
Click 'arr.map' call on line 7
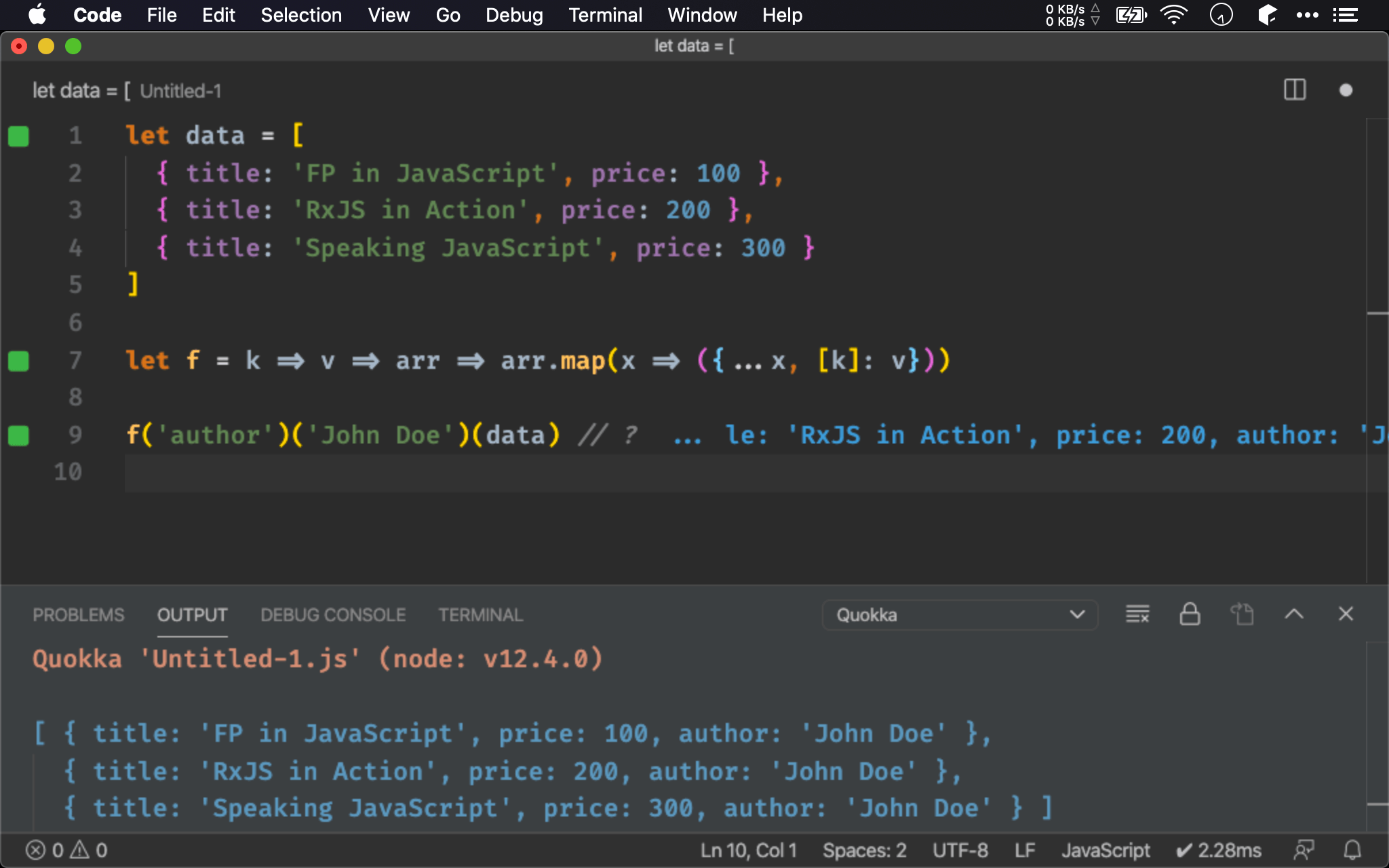(x=553, y=361)
